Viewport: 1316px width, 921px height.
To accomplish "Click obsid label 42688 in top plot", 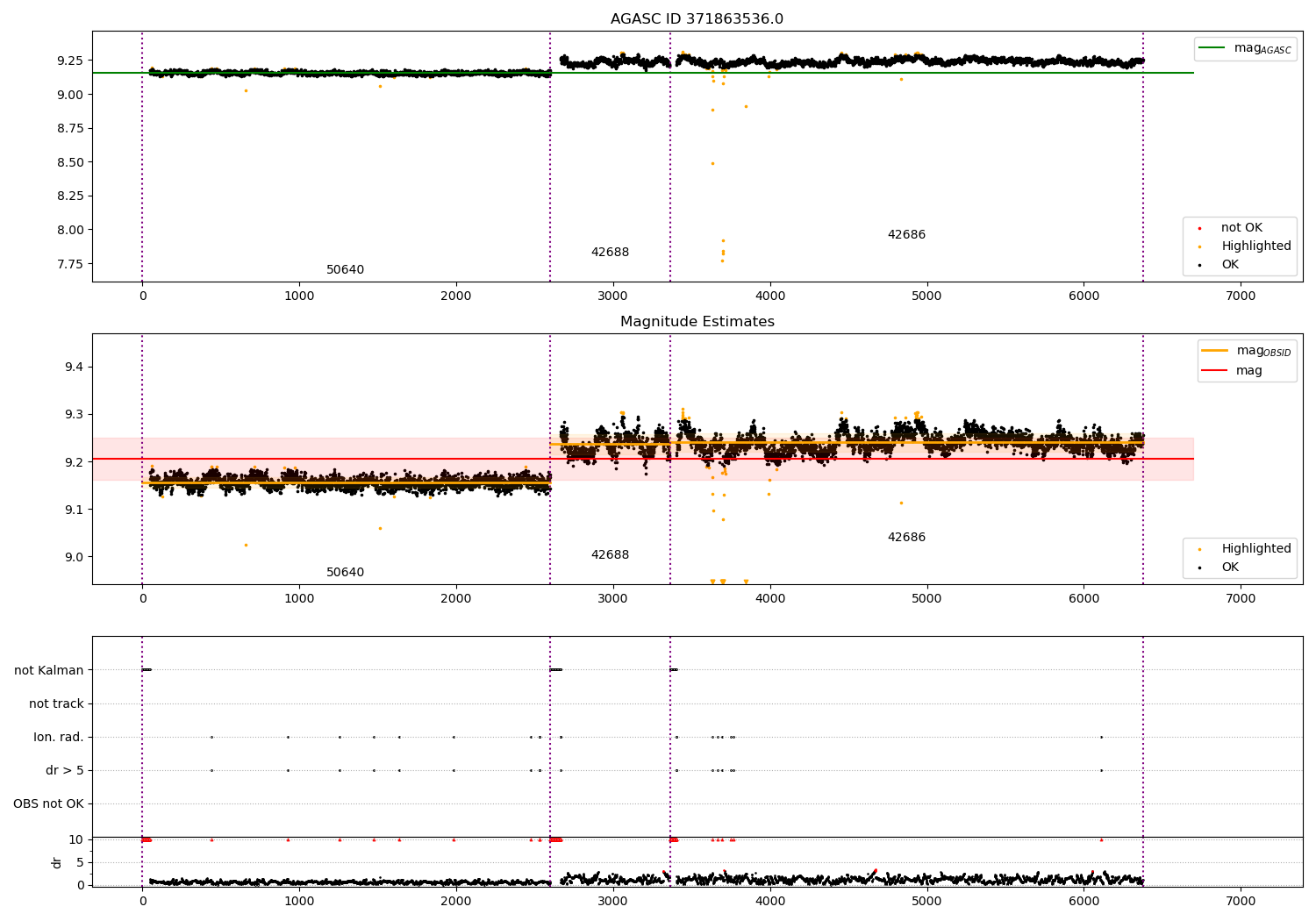I will (610, 253).
